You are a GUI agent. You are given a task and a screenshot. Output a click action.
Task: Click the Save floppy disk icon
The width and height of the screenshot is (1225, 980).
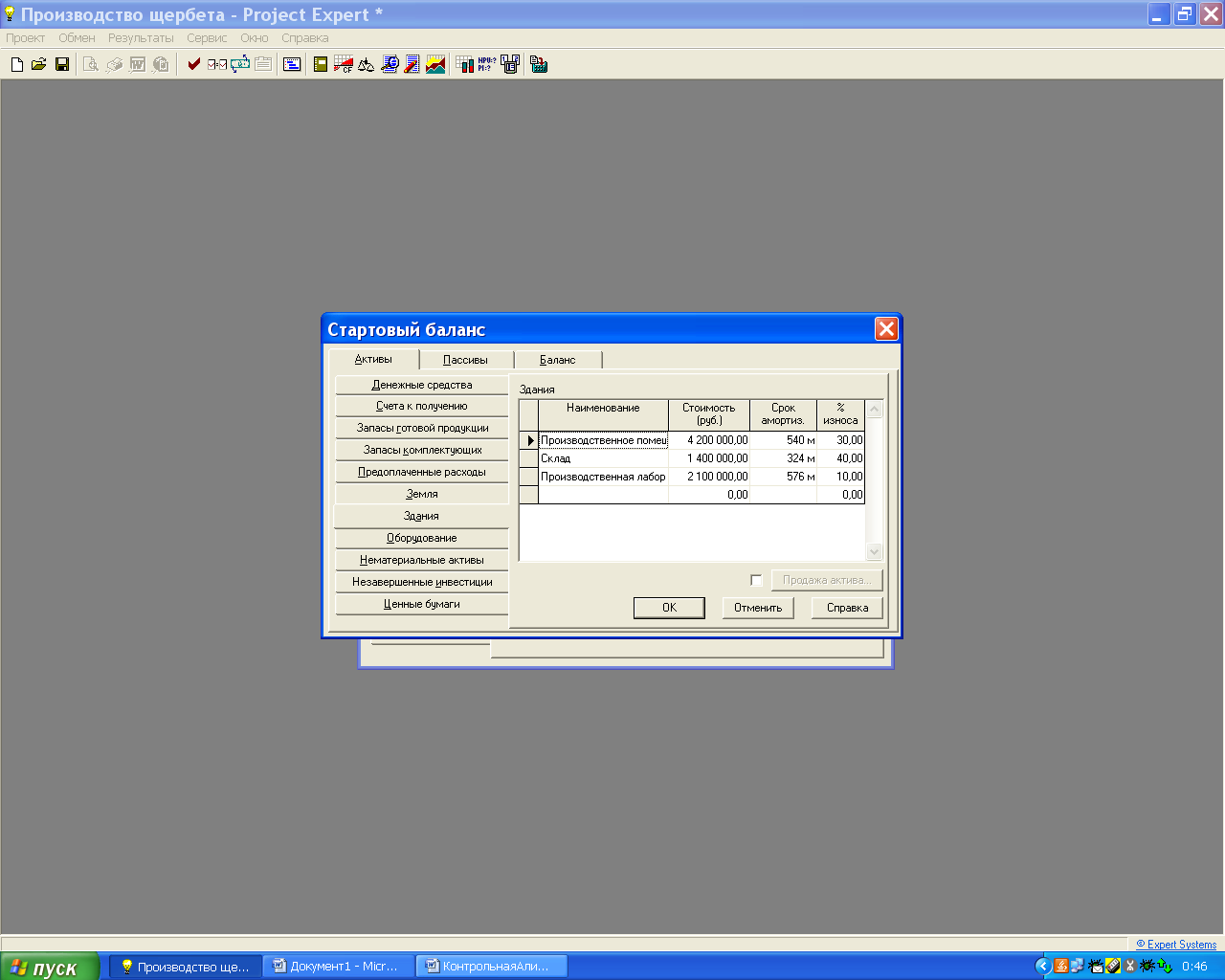pos(62,64)
